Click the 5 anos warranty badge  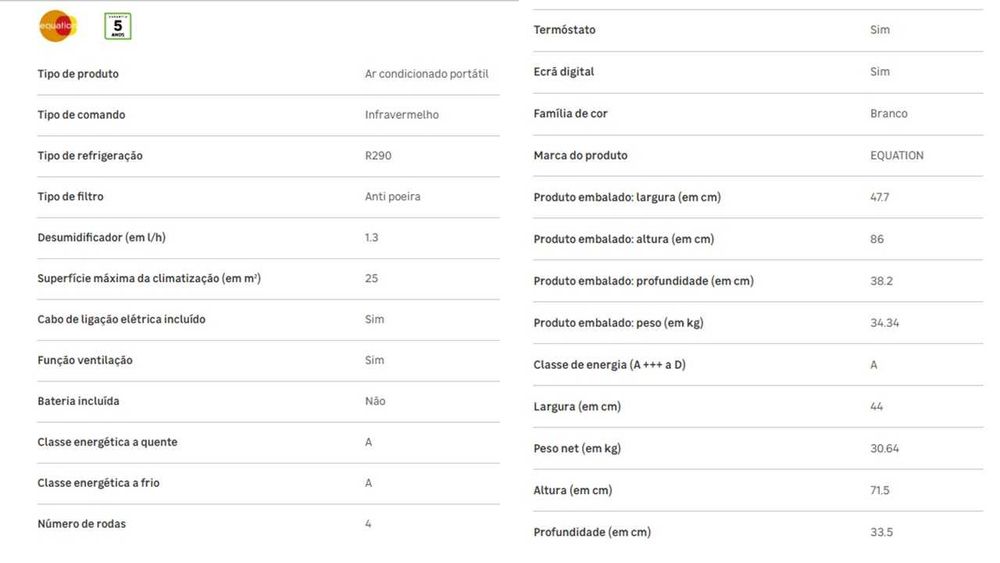(118, 26)
